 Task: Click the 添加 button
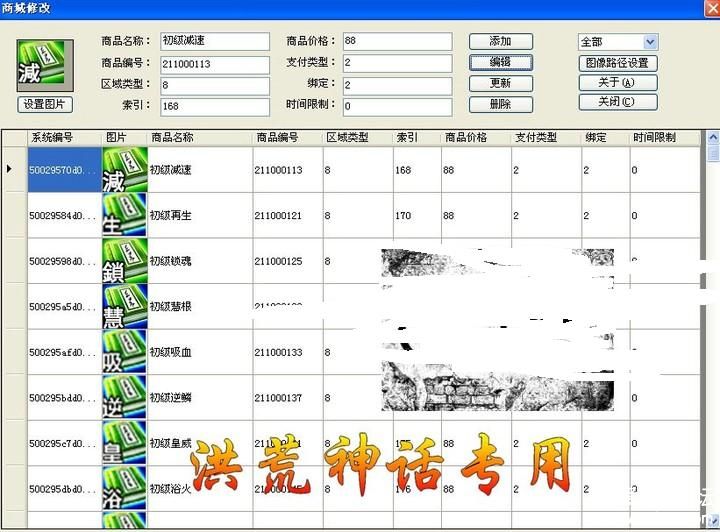(x=501, y=41)
